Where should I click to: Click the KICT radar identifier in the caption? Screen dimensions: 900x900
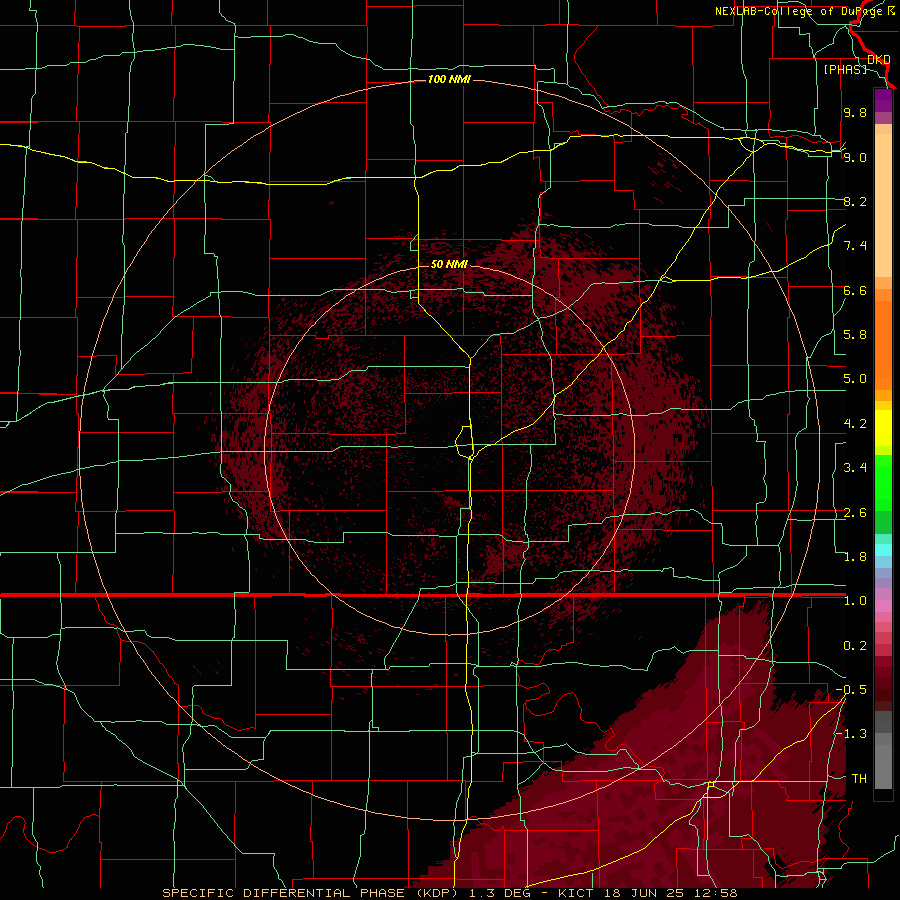pos(576,893)
